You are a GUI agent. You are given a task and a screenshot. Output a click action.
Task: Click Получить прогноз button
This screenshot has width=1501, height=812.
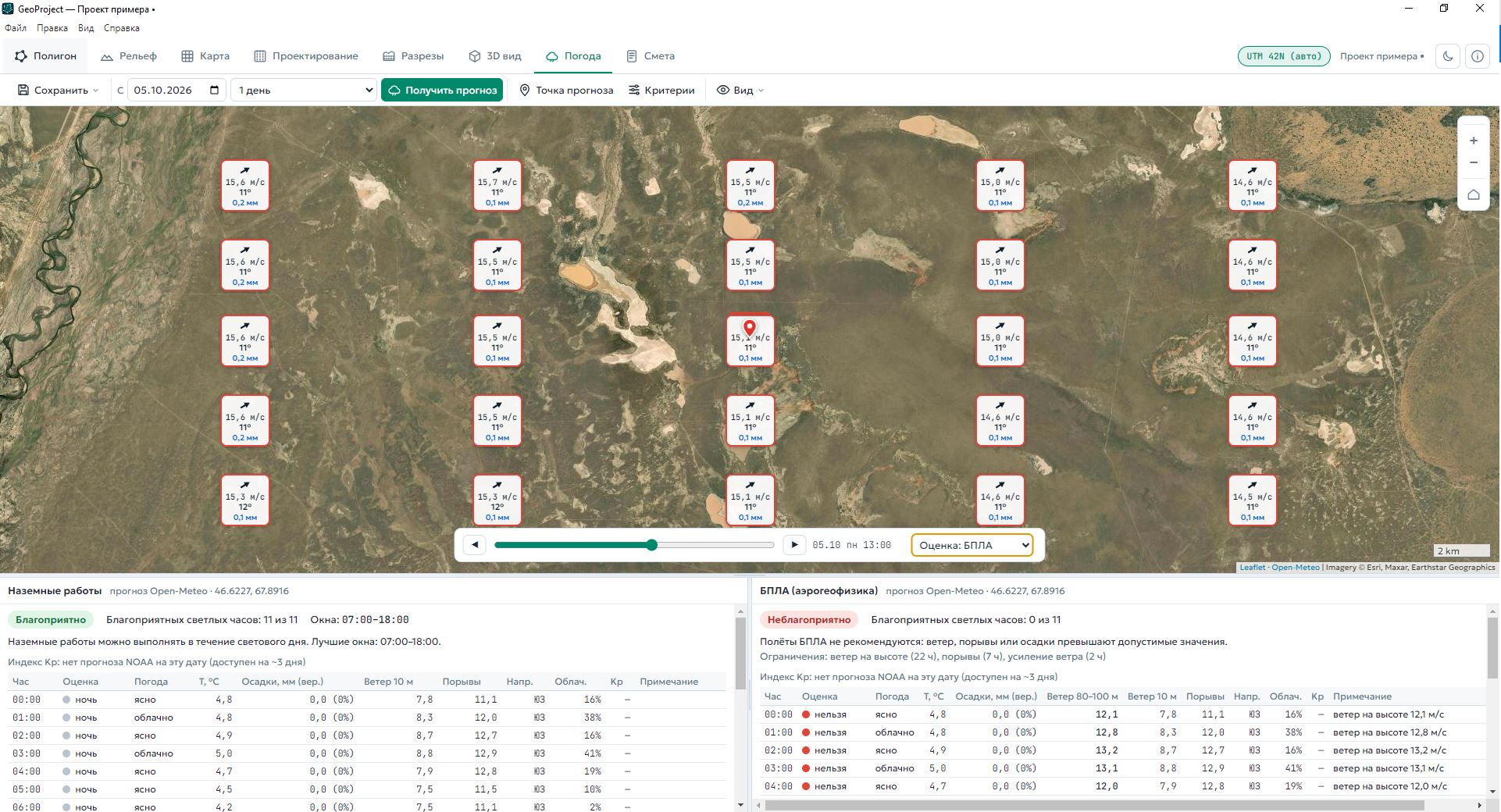[x=443, y=90]
